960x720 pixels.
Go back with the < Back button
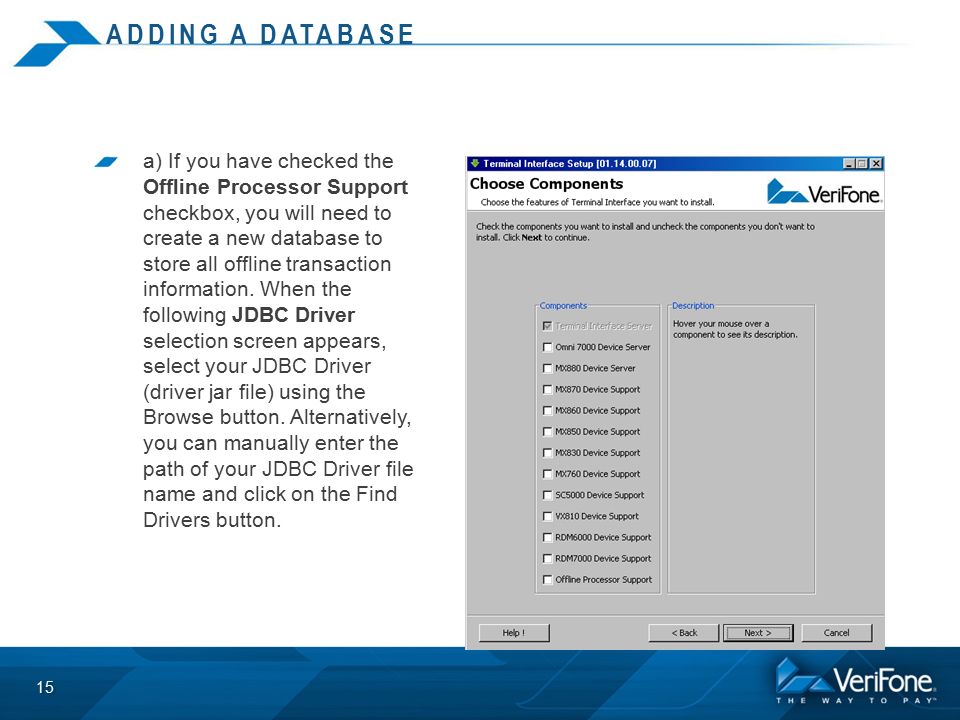(x=684, y=633)
